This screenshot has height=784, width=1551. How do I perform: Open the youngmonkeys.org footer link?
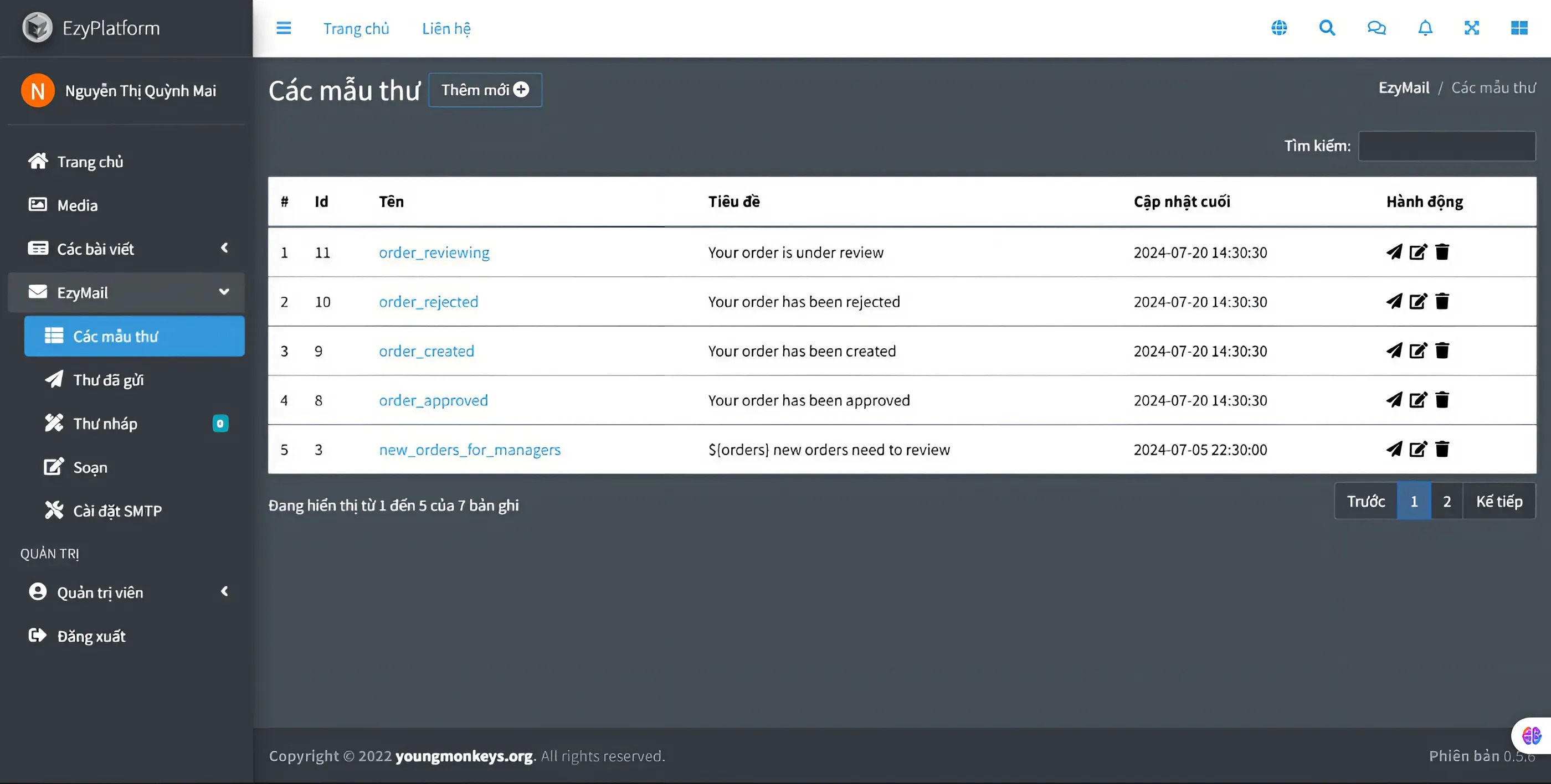coord(464,756)
